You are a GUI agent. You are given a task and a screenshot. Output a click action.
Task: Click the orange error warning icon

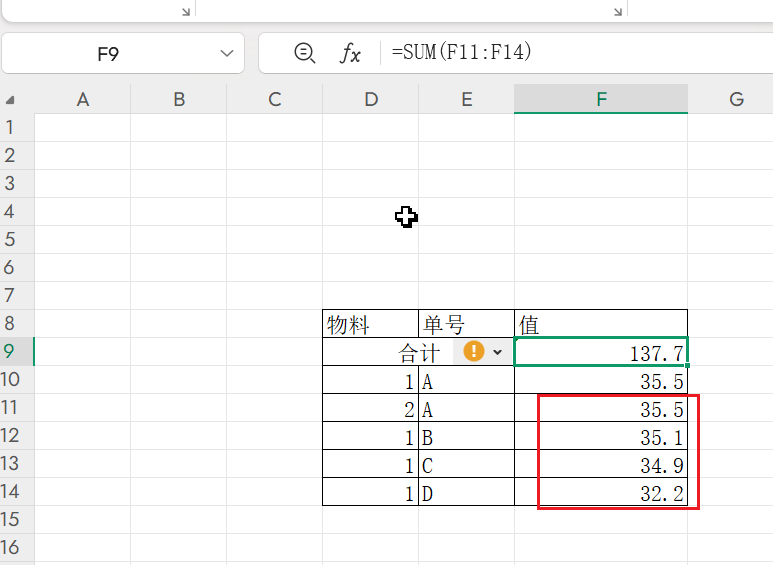tap(474, 352)
